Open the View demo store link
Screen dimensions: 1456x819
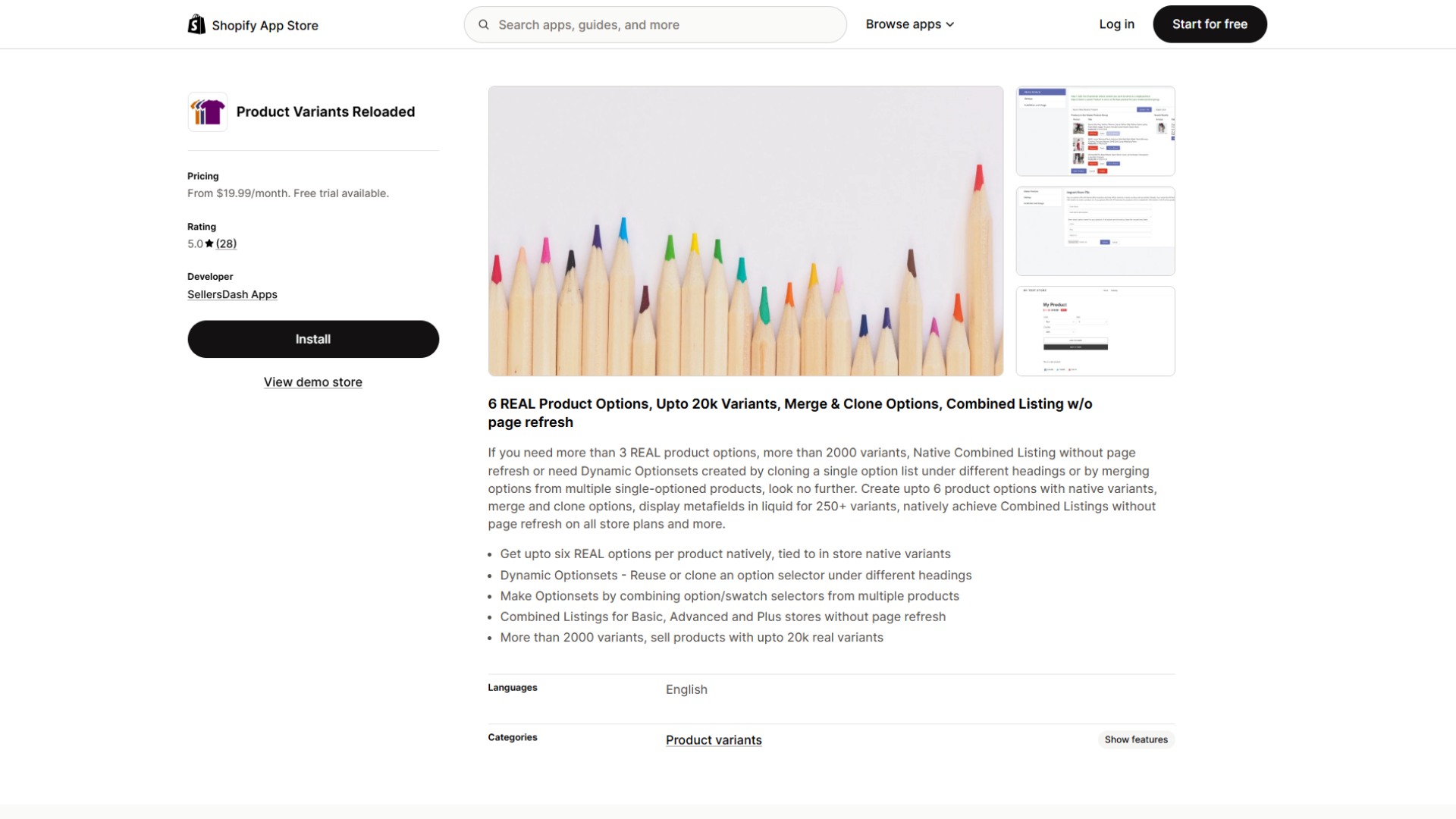click(x=313, y=382)
